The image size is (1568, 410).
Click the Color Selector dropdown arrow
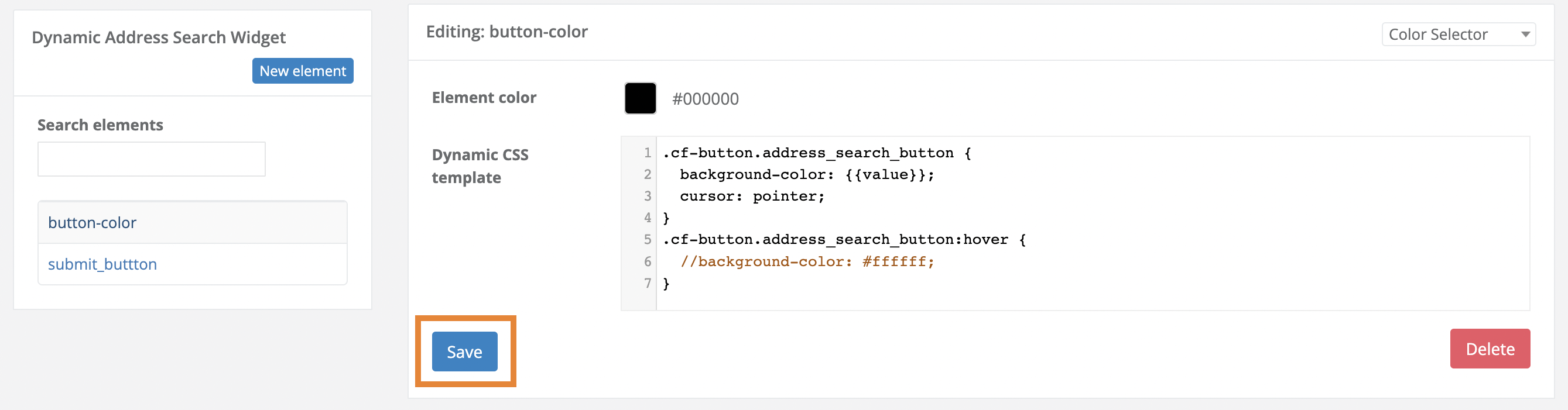pos(1528,34)
